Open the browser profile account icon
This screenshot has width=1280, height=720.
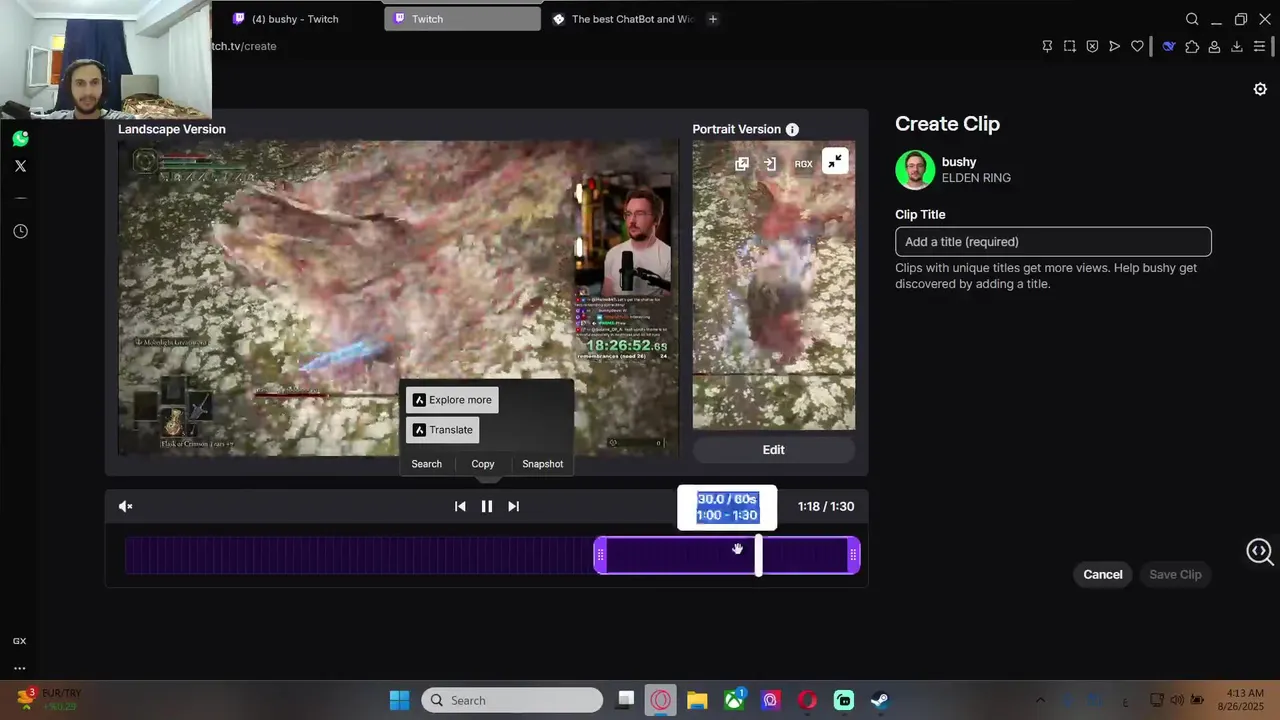[x=1214, y=46]
